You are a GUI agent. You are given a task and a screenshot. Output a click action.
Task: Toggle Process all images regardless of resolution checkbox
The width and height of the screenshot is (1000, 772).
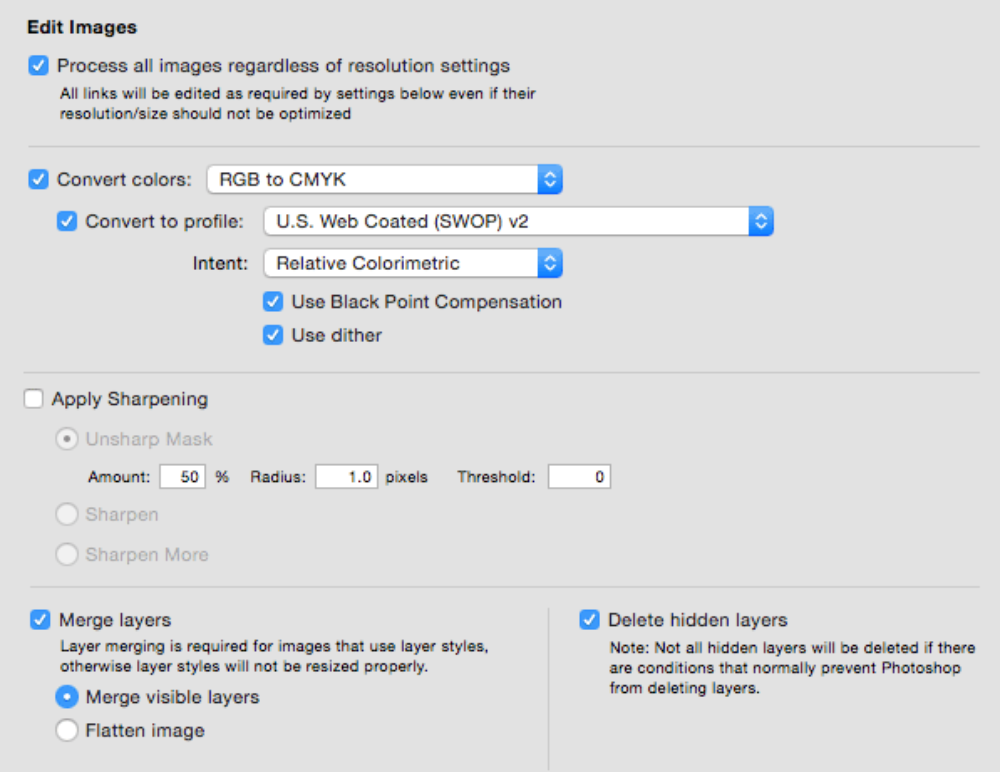pyautogui.click(x=39, y=67)
